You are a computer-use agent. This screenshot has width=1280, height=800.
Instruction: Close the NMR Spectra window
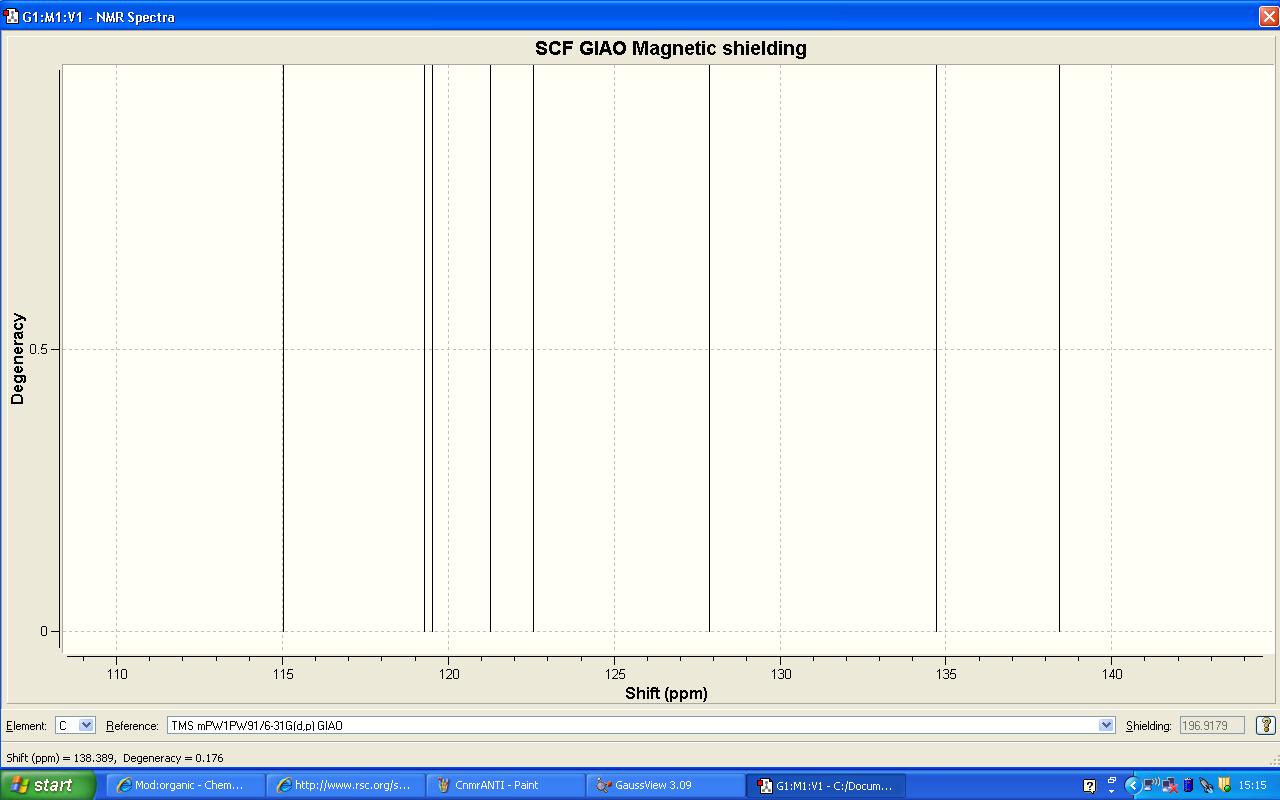[x=1268, y=16]
